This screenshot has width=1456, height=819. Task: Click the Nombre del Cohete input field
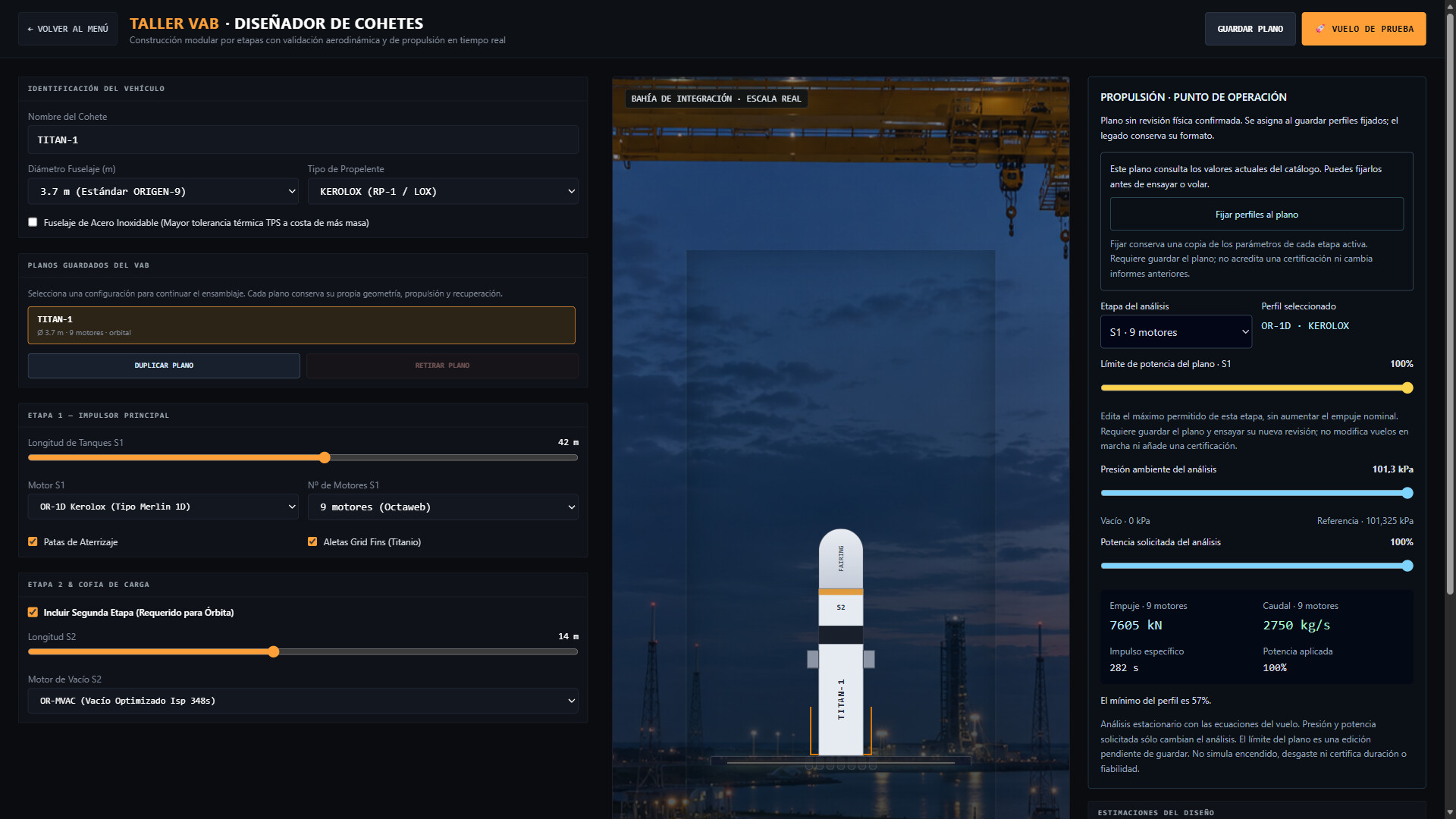coord(303,140)
